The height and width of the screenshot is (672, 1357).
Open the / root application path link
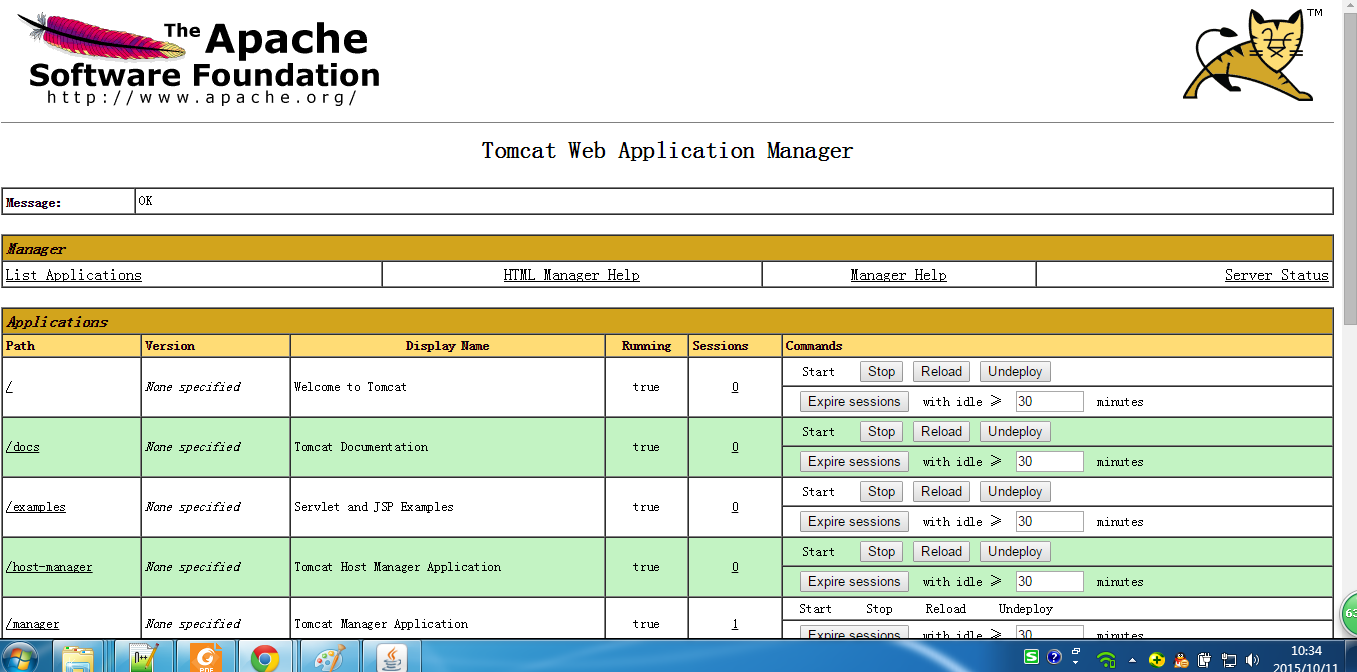[x=9, y=387]
